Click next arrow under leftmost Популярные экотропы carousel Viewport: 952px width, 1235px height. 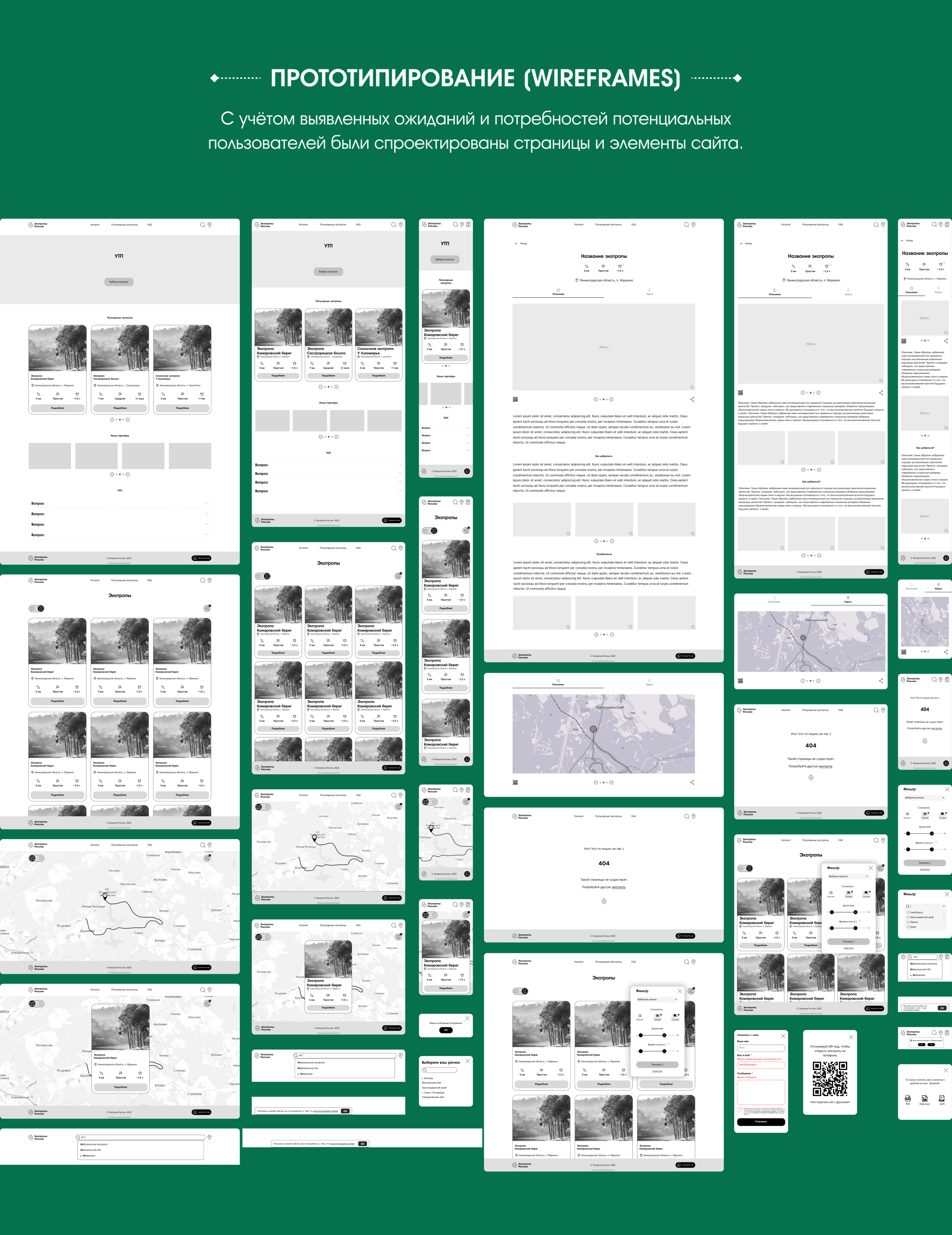128,420
